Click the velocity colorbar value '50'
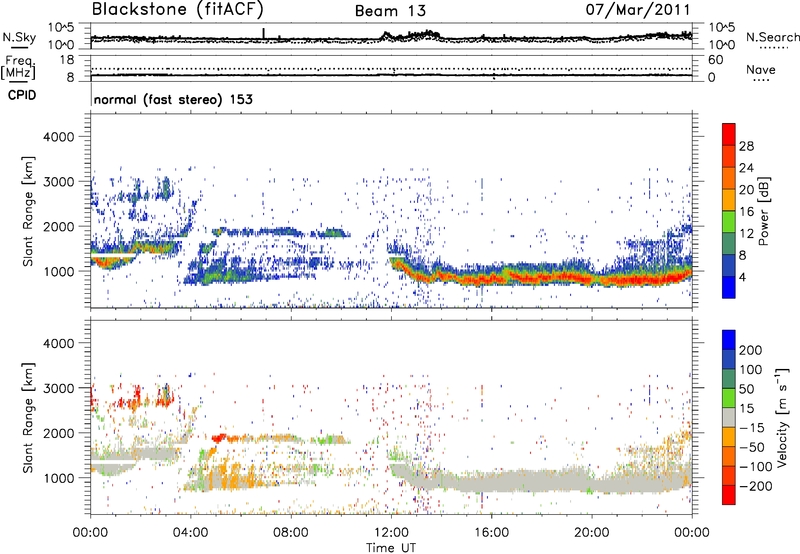This screenshot has height=554, width=800. pyautogui.click(x=746, y=389)
